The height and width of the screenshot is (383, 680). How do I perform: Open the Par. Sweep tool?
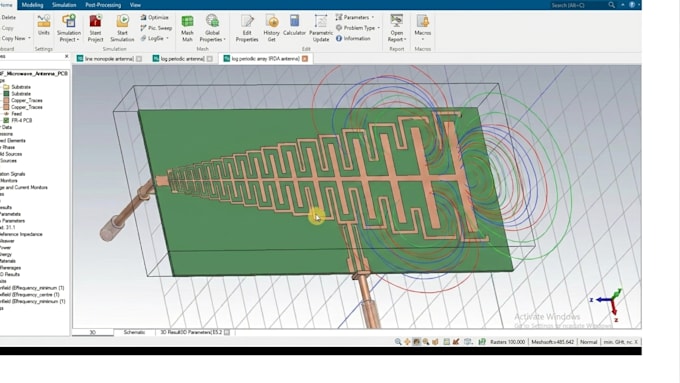point(156,28)
